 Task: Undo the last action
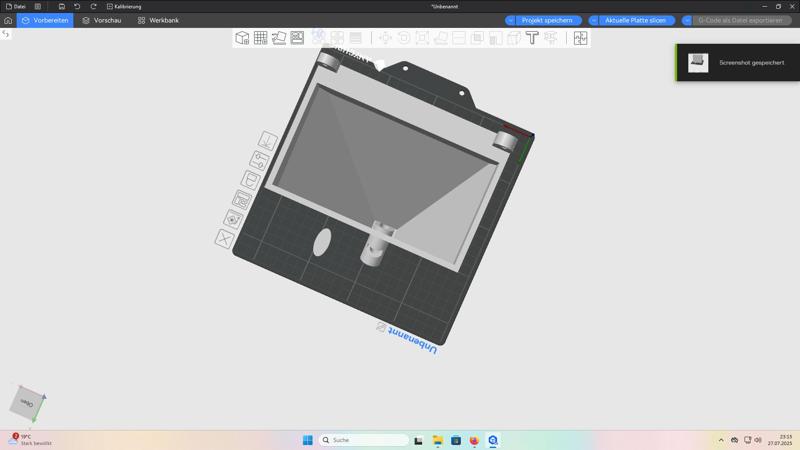tap(77, 7)
